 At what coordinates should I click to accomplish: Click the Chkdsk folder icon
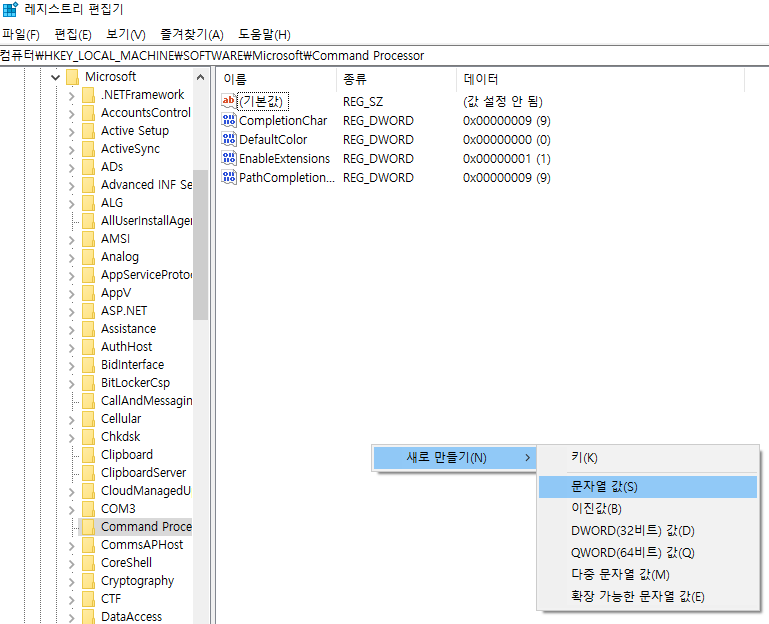click(88, 437)
